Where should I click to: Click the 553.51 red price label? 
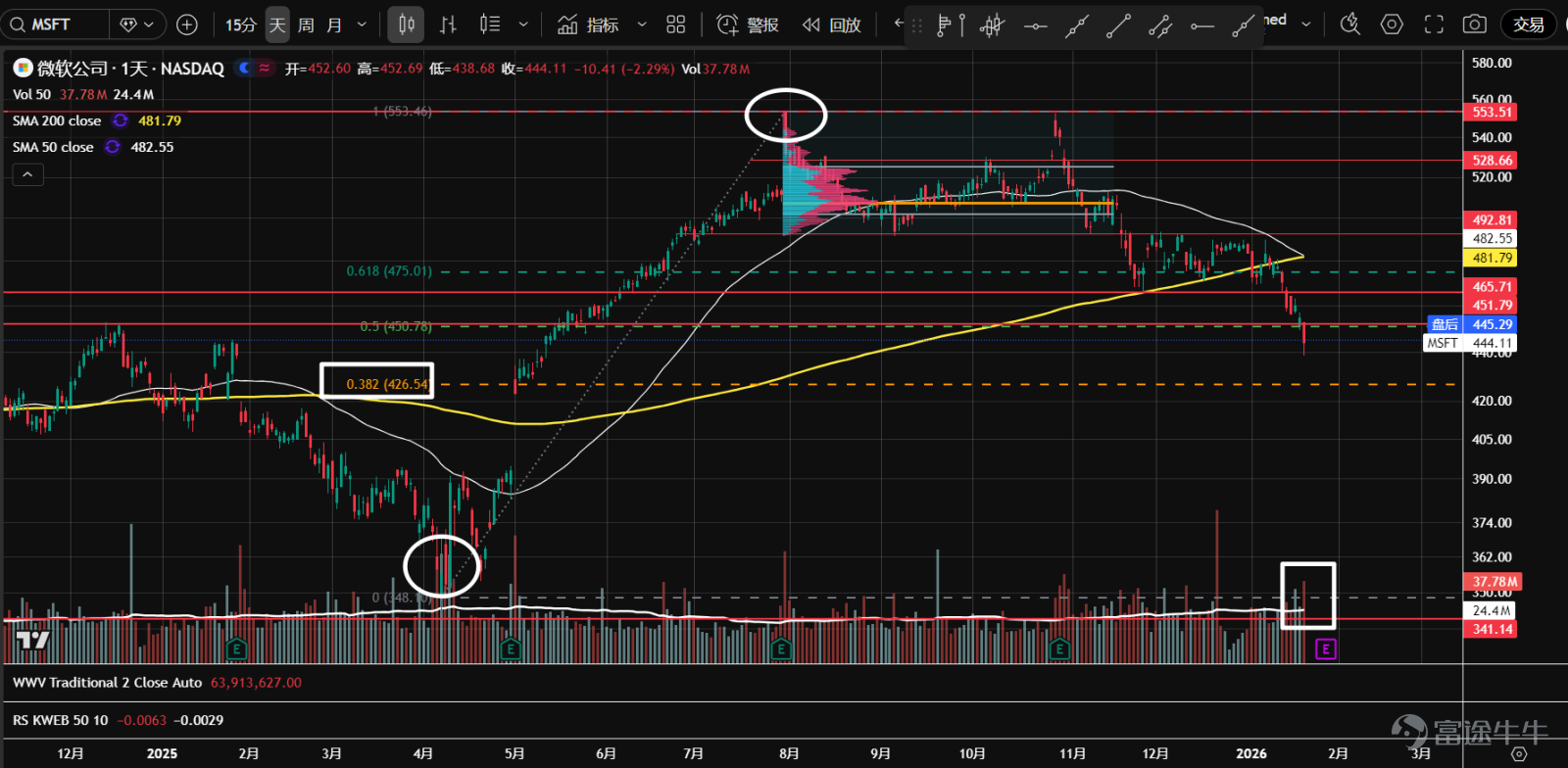[x=1491, y=112]
